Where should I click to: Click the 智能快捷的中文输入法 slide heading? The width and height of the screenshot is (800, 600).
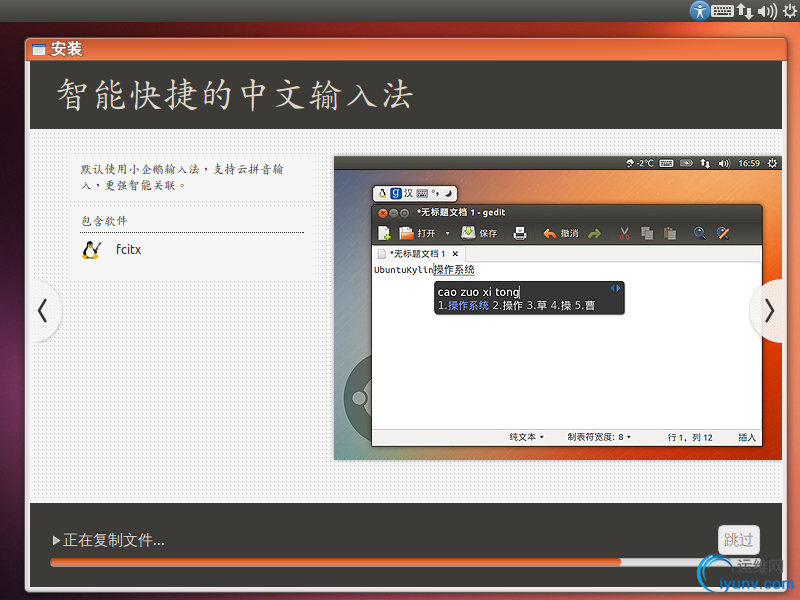[235, 95]
